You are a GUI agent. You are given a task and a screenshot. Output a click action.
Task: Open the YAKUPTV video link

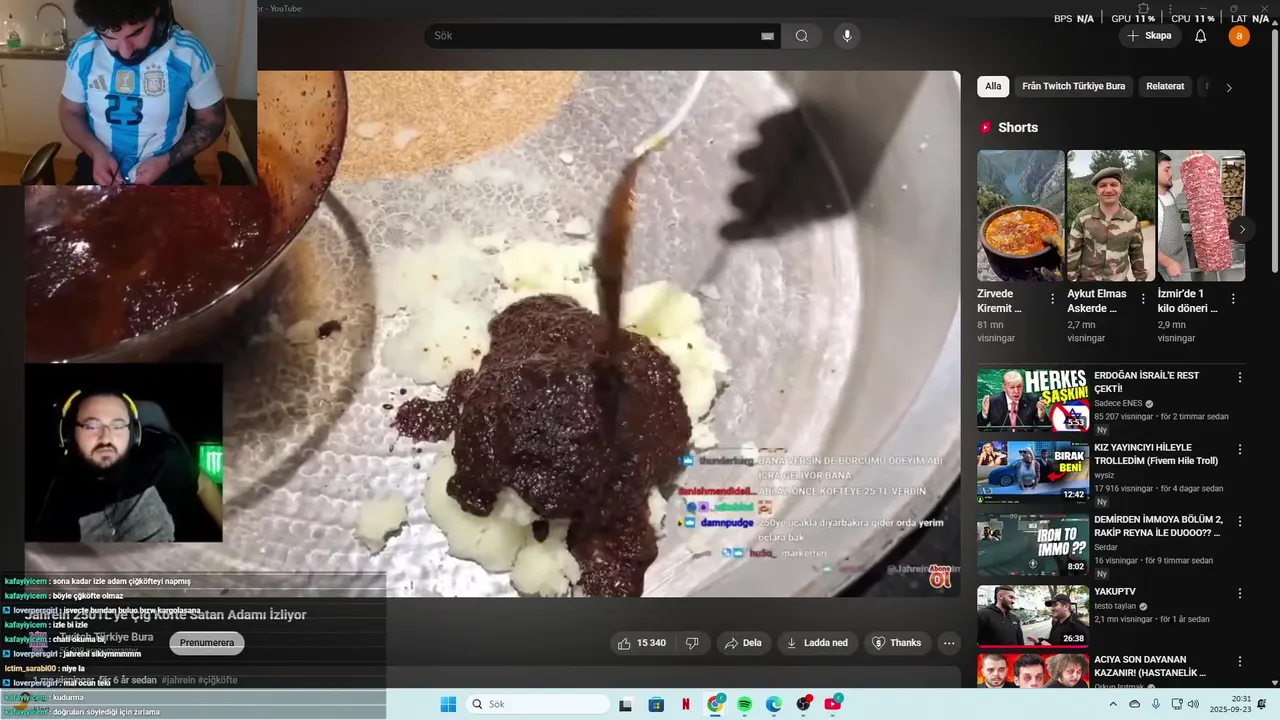[1115, 592]
